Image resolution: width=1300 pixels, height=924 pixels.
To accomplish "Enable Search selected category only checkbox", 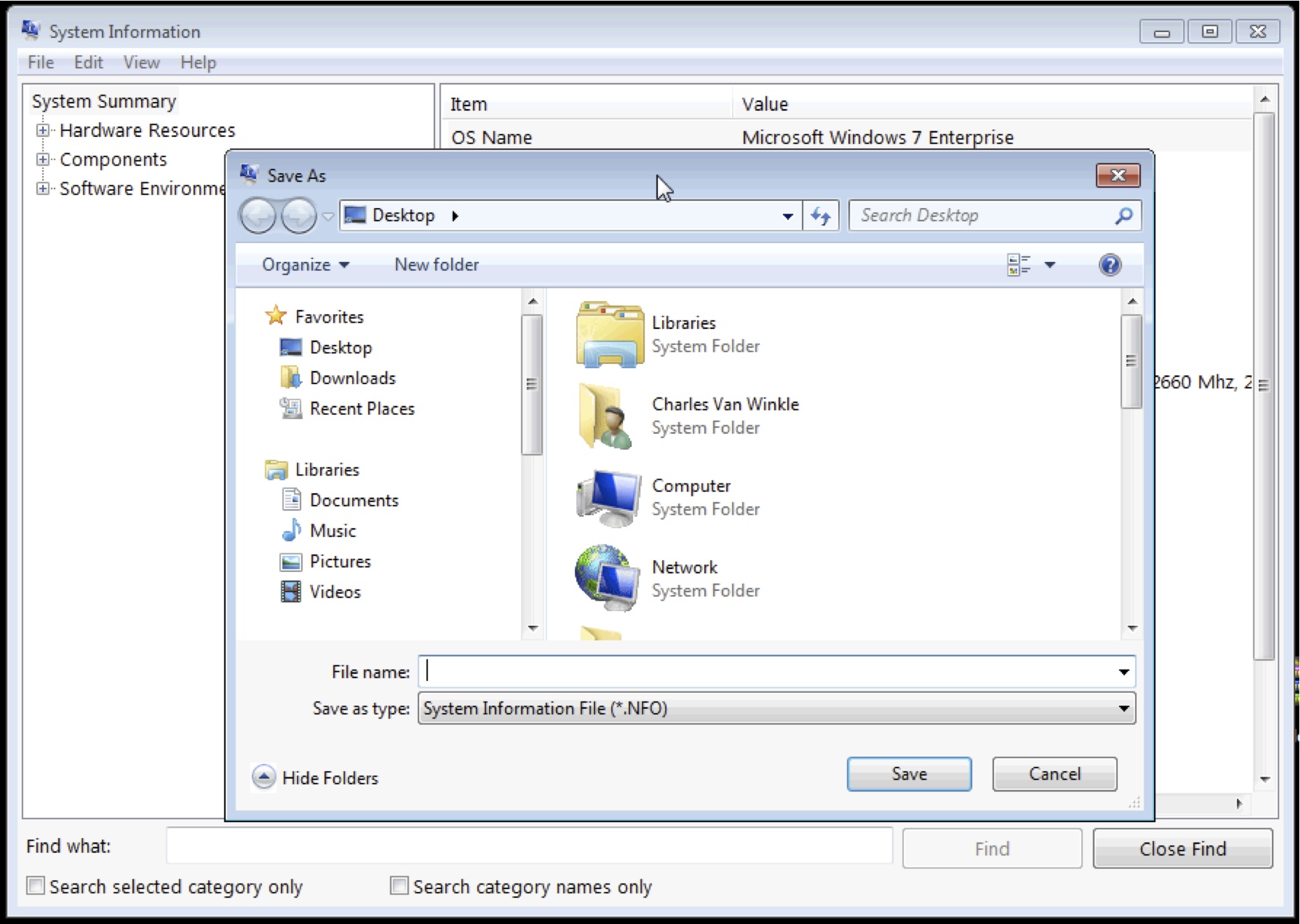I will click(35, 886).
